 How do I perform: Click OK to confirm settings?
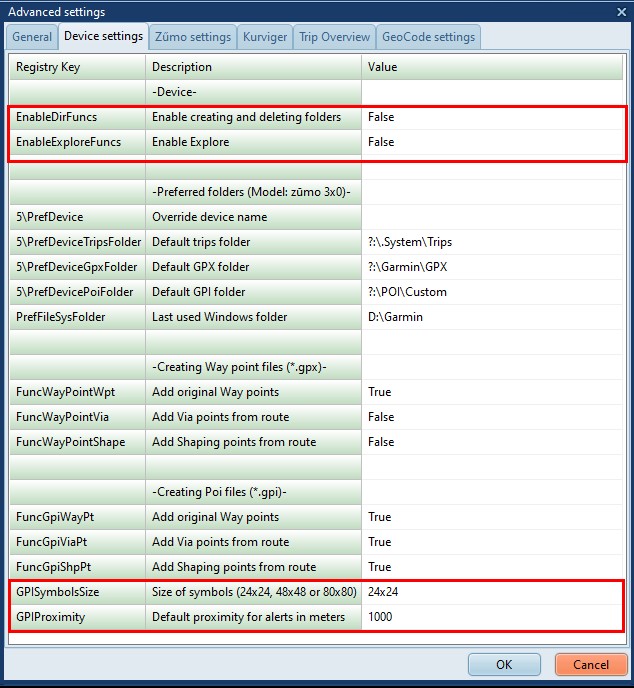click(504, 664)
